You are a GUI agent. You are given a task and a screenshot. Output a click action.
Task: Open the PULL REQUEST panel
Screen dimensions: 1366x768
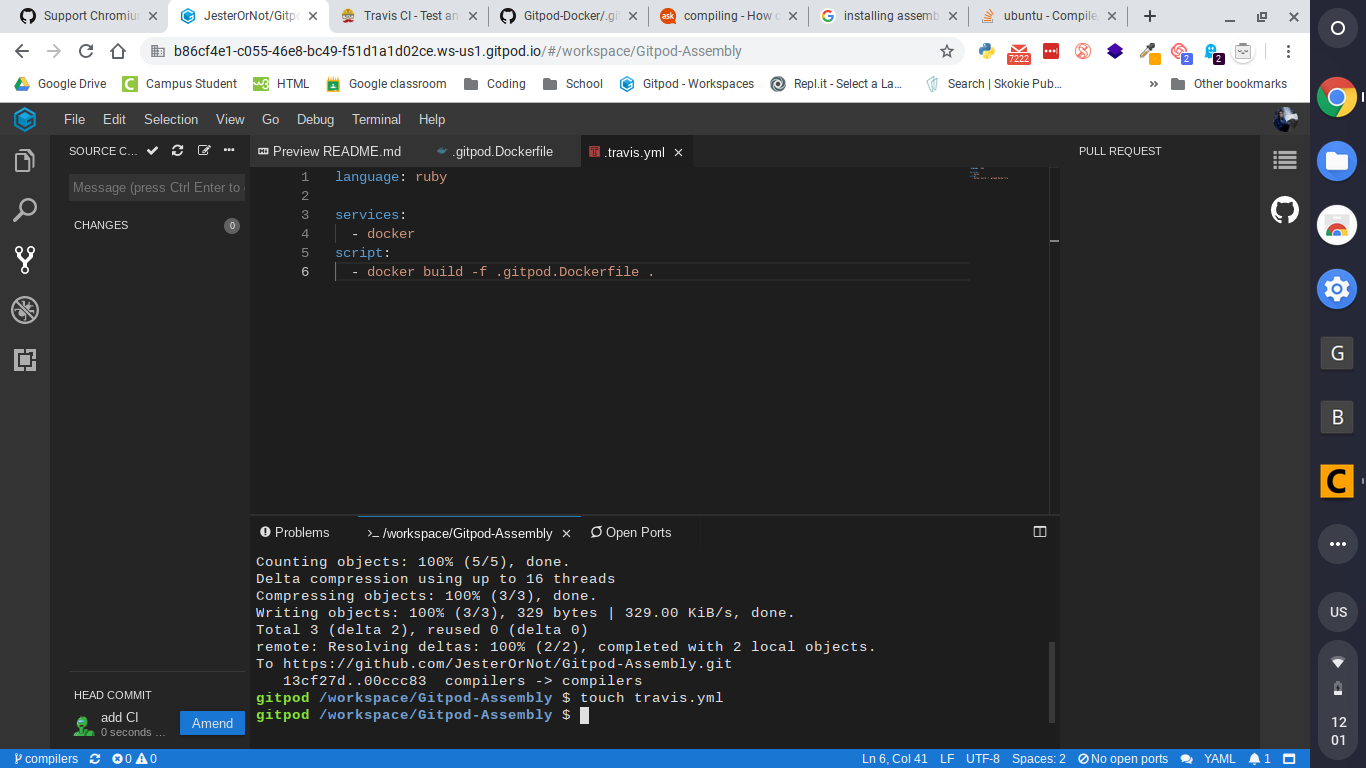(x=1119, y=151)
